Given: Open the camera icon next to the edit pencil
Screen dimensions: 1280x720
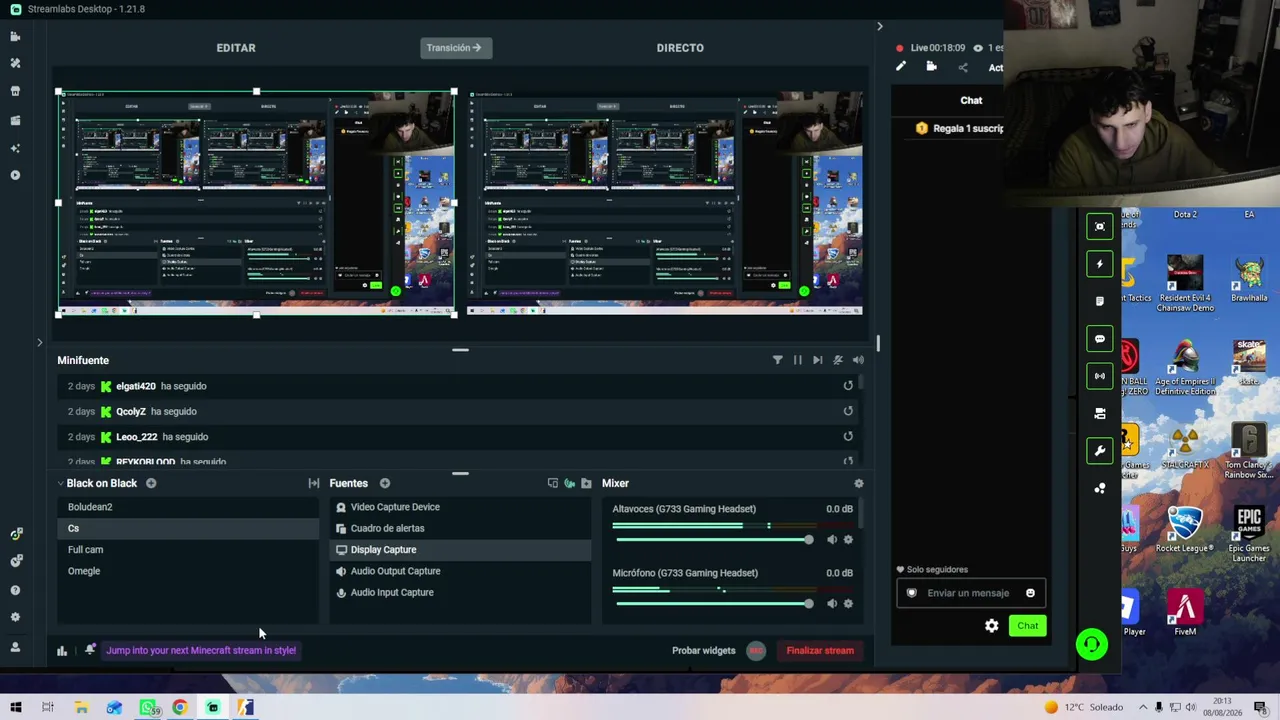Looking at the screenshot, I should tap(931, 67).
